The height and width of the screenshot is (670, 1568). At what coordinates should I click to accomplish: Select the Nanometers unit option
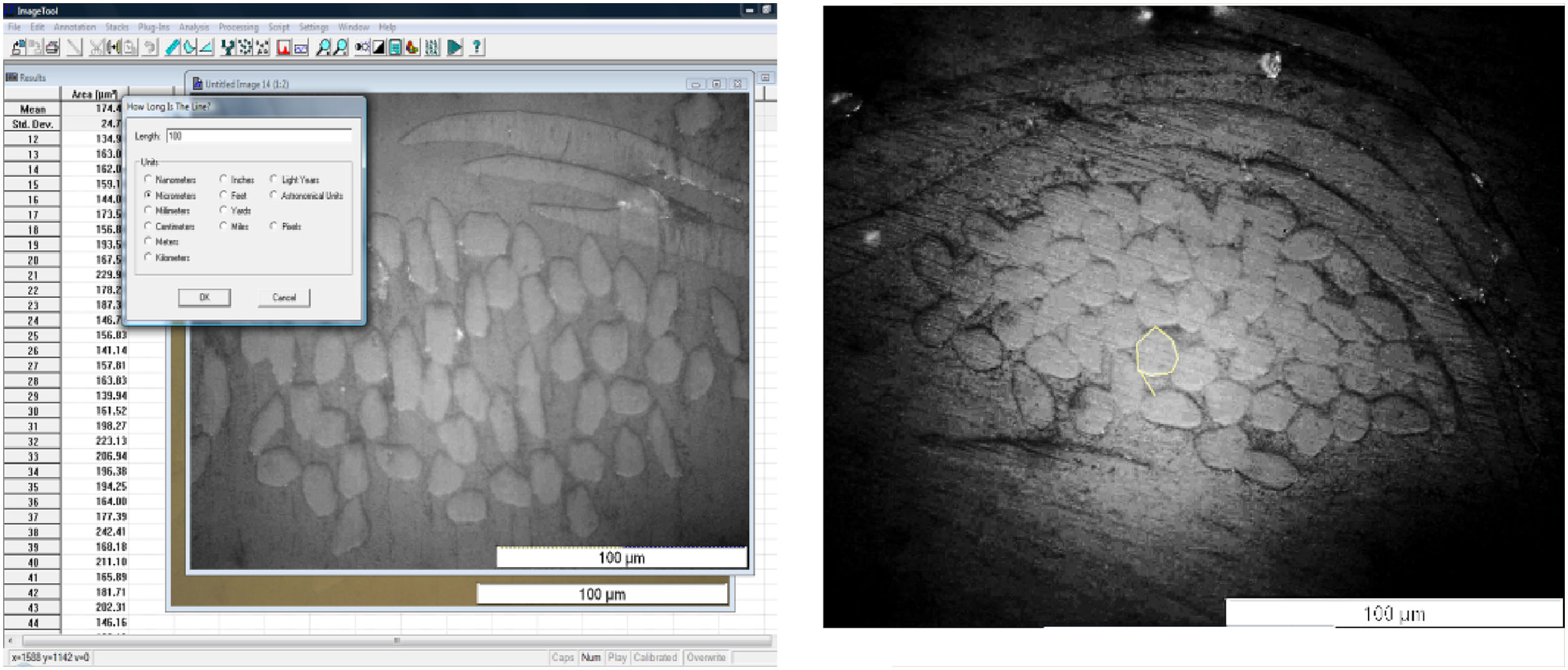click(x=148, y=179)
